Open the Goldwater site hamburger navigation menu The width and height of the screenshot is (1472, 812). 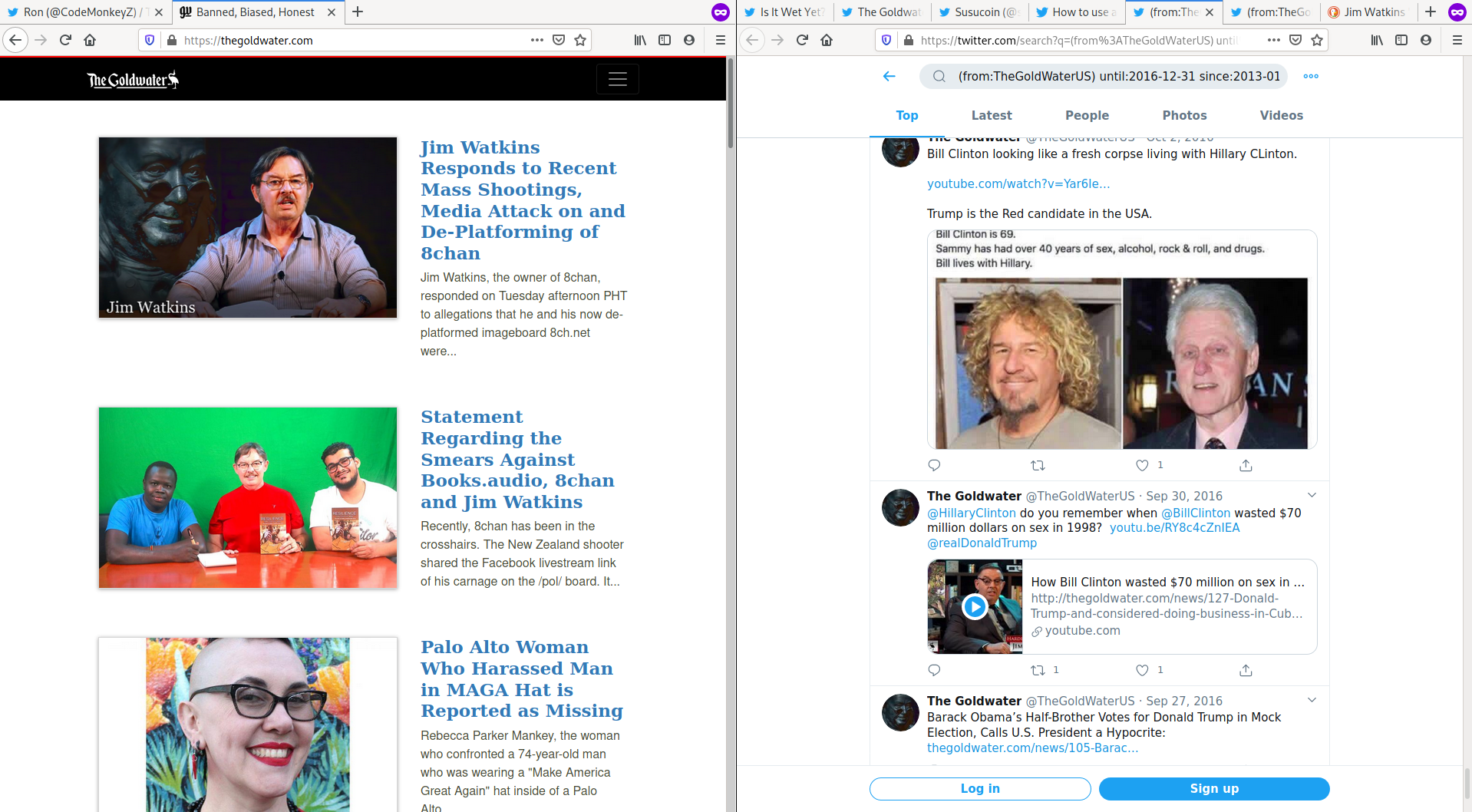click(618, 79)
